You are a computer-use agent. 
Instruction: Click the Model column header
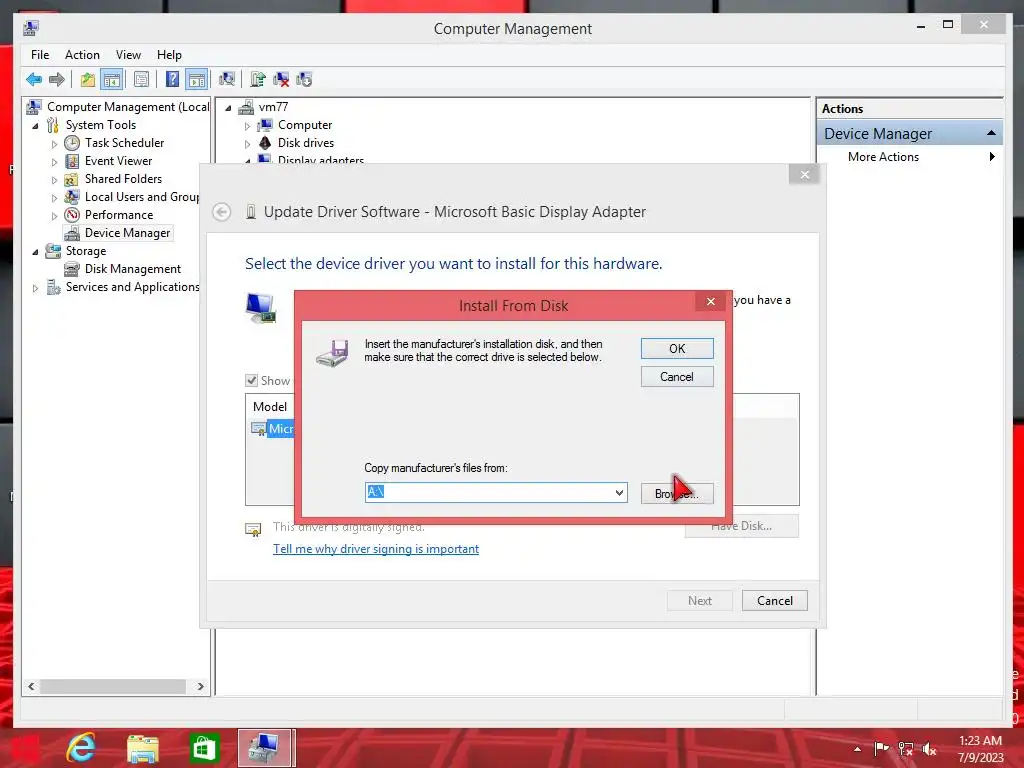270,407
